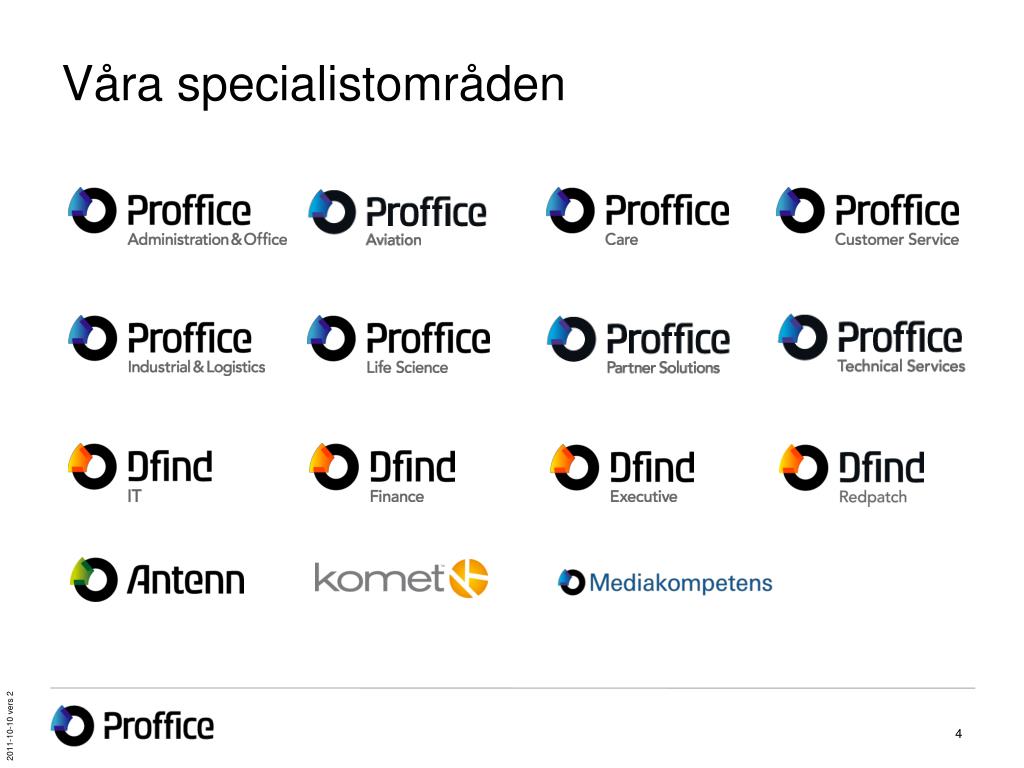Click the Mediakompetens blue text

pos(680,583)
